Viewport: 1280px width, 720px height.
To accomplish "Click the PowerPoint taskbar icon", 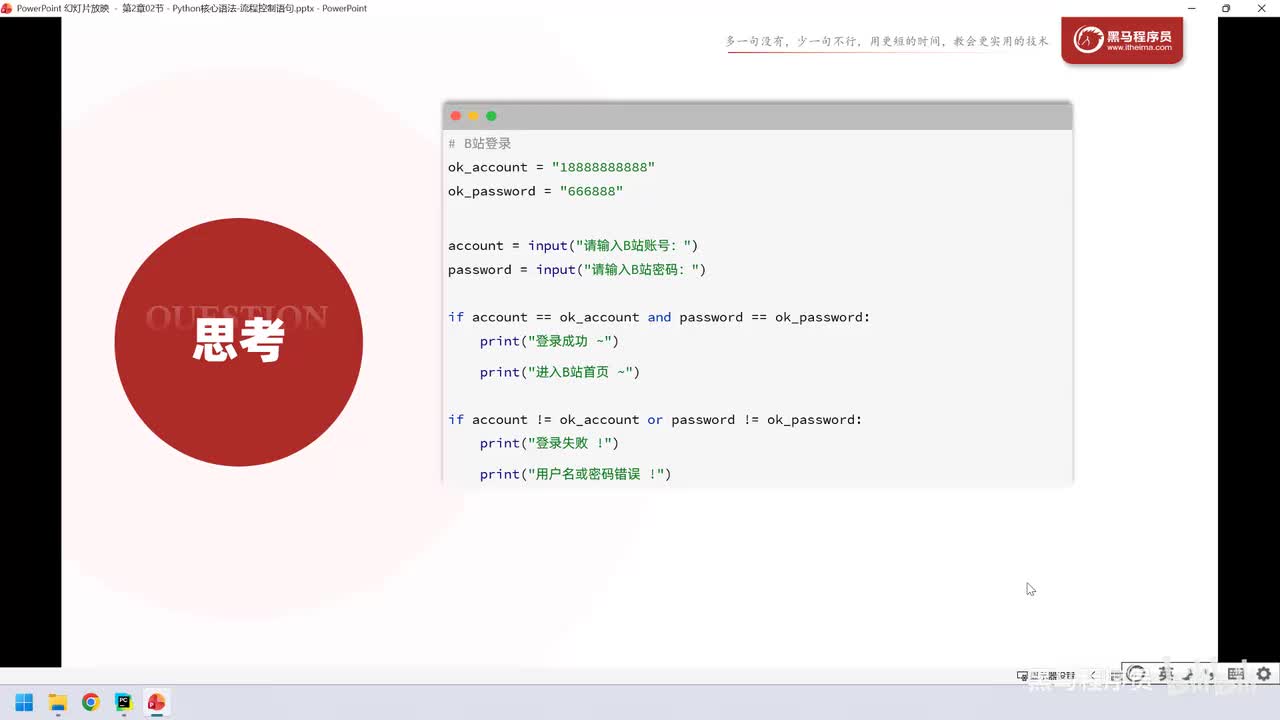I will pyautogui.click(x=156, y=702).
